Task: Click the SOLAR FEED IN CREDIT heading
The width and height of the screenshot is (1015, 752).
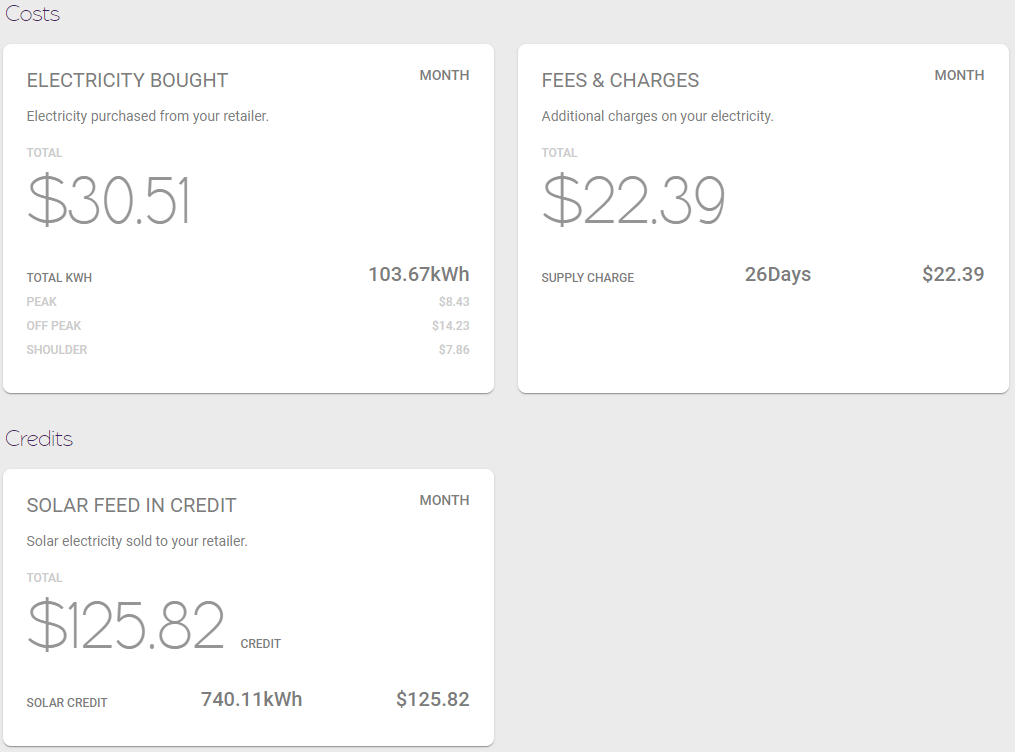Action: pos(131,505)
